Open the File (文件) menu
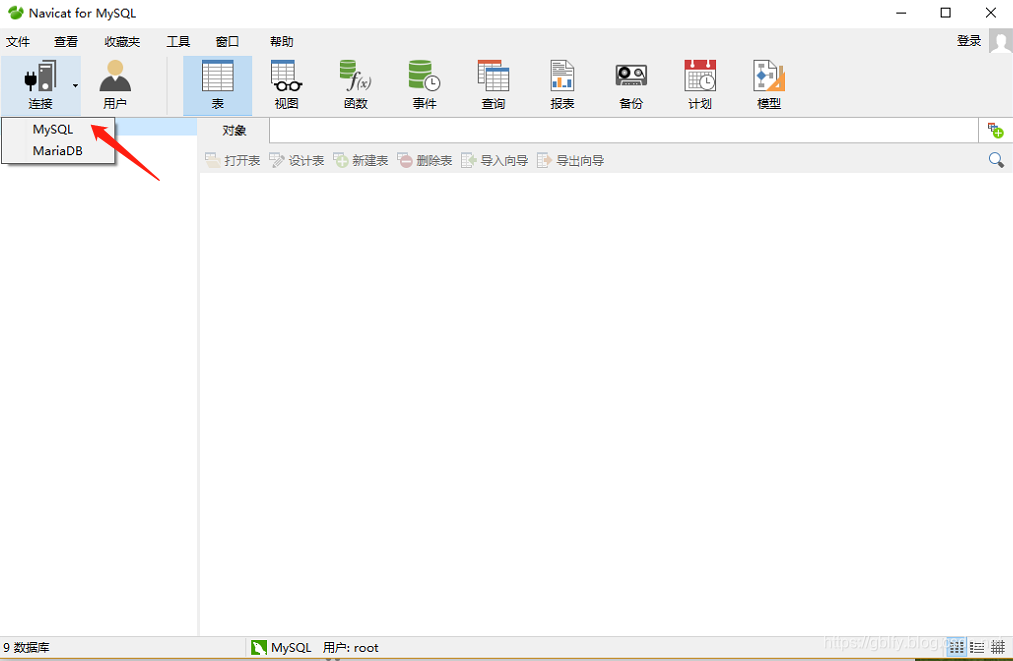This screenshot has width=1013, height=661. [18, 41]
